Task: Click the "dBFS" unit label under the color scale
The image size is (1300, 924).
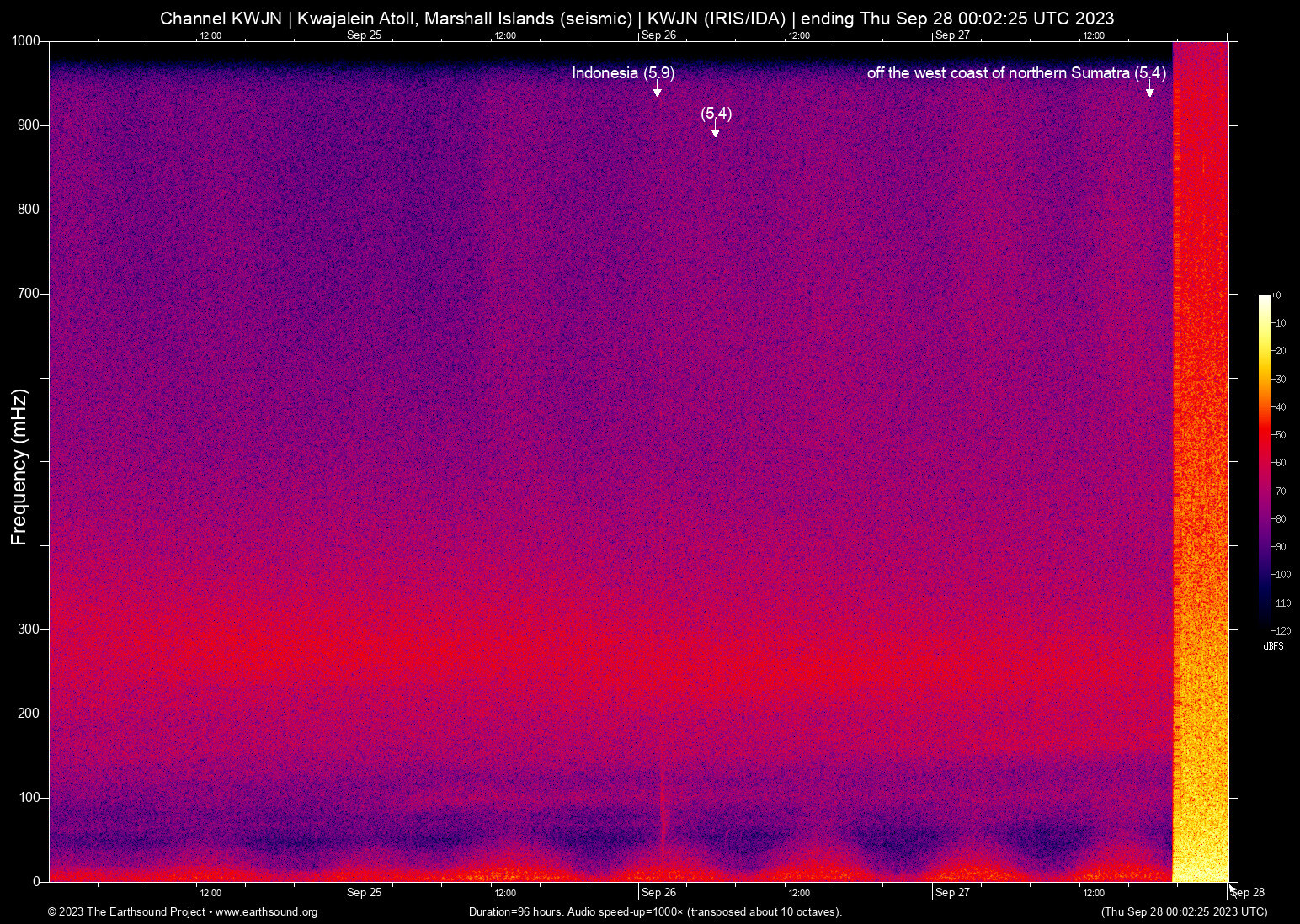Action: pyautogui.click(x=1273, y=647)
